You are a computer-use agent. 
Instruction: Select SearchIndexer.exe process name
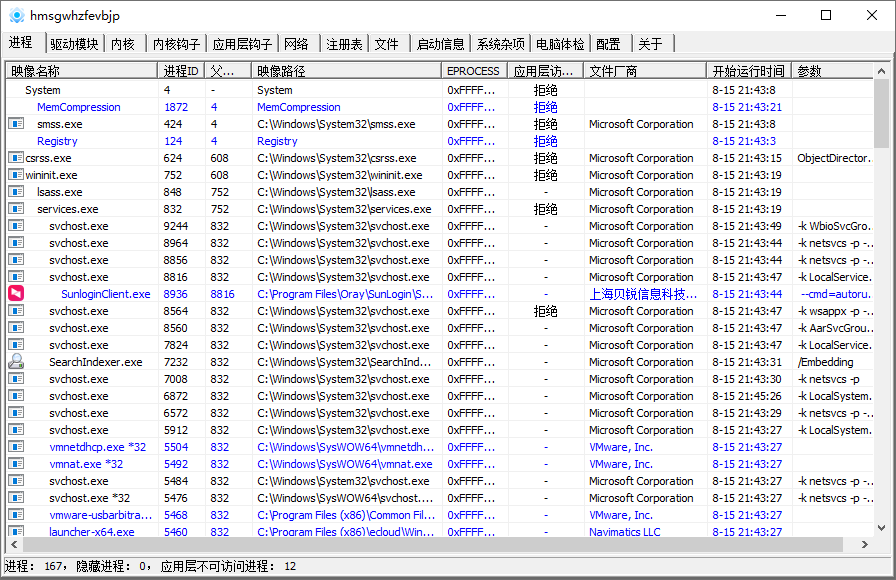coord(95,362)
